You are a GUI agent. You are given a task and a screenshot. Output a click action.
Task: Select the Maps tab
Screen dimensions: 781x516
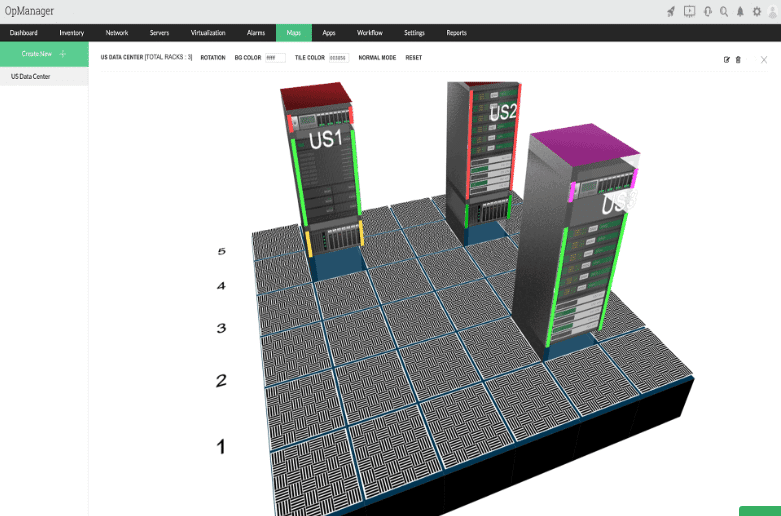[294, 33]
